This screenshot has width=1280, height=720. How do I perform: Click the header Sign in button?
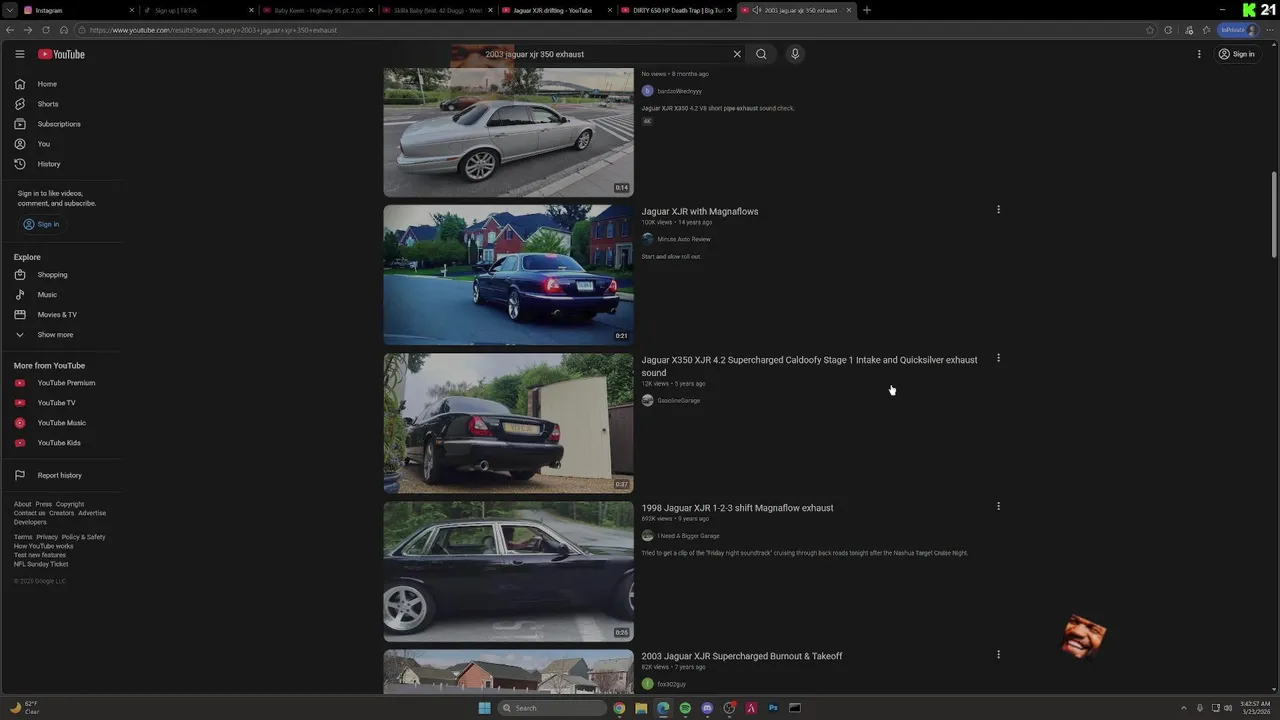coord(1237,54)
